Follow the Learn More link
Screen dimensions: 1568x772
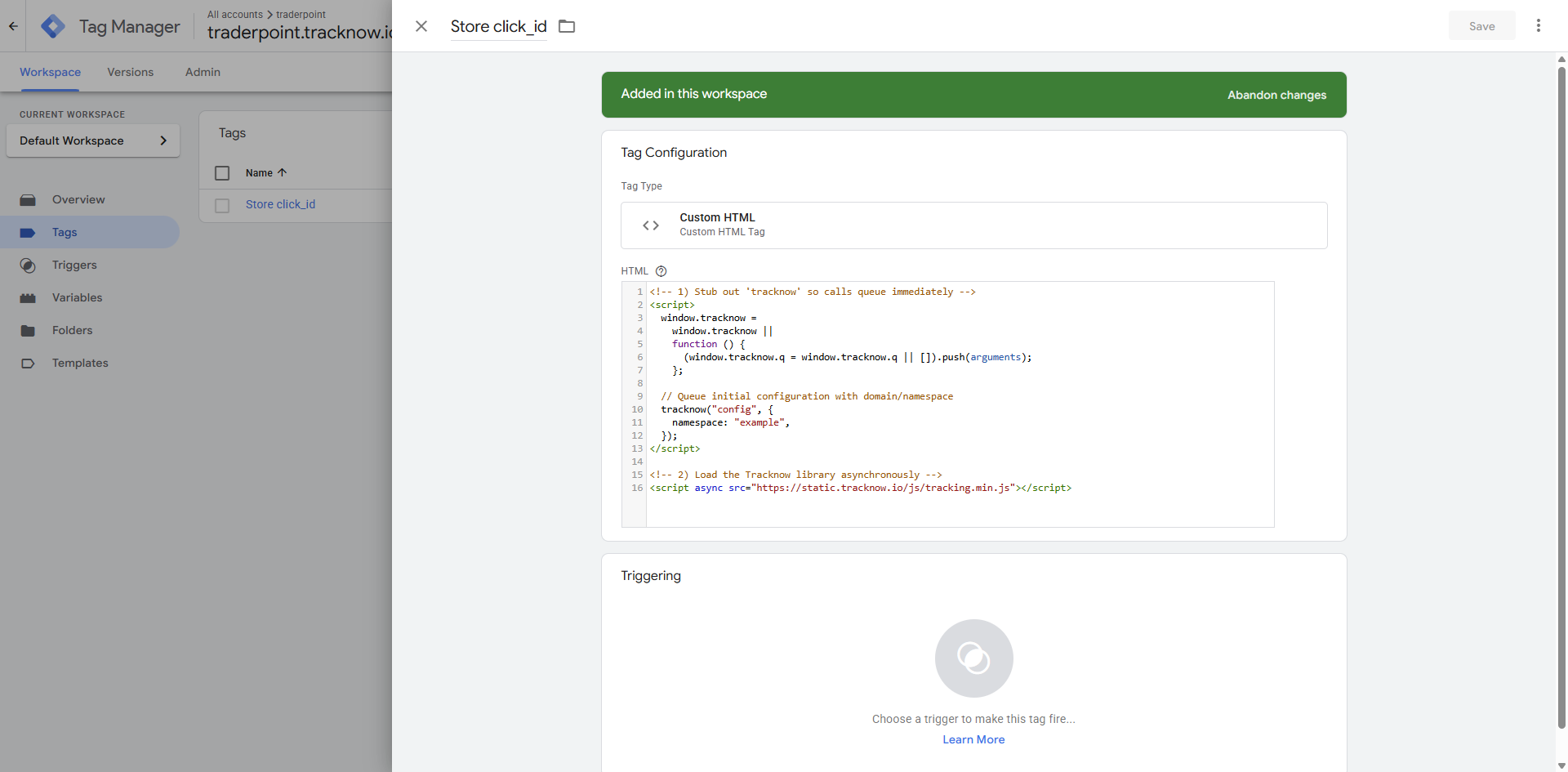(x=973, y=739)
